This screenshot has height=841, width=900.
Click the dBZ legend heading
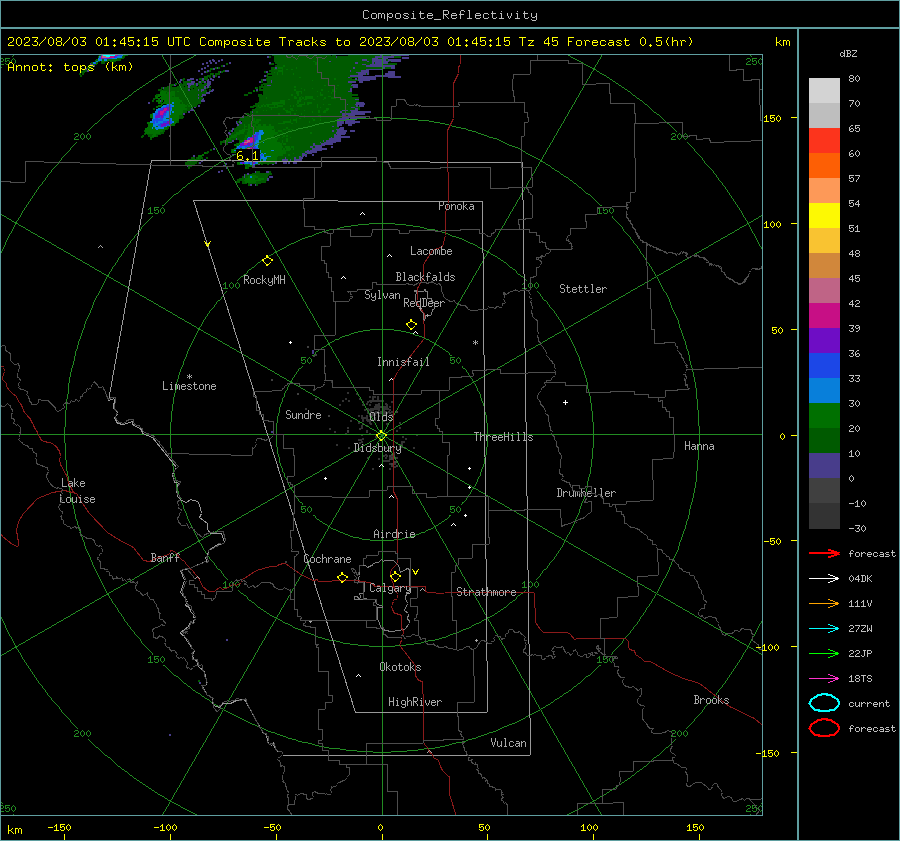(x=848, y=53)
